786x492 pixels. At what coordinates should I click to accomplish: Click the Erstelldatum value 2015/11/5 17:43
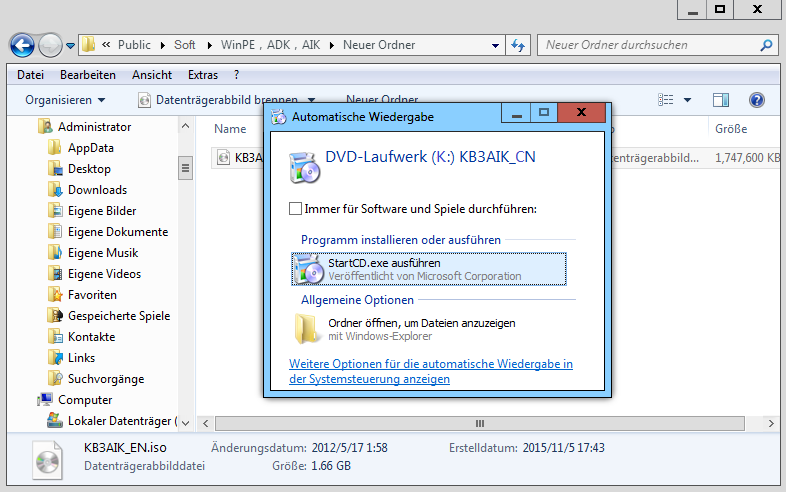(563, 447)
